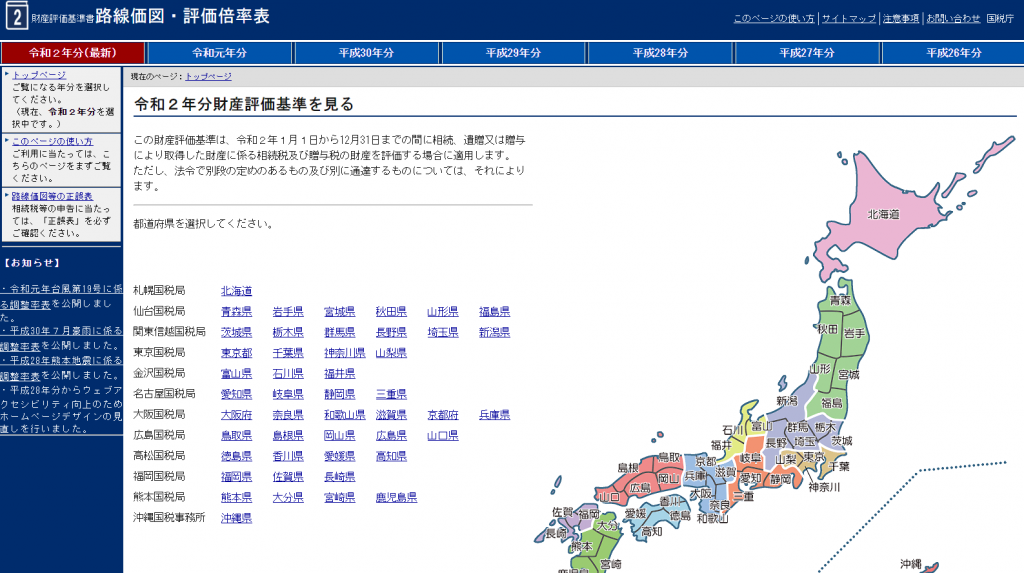The height and width of the screenshot is (573, 1024).
Task: Click 島根 region on the map
Action: (x=628, y=468)
